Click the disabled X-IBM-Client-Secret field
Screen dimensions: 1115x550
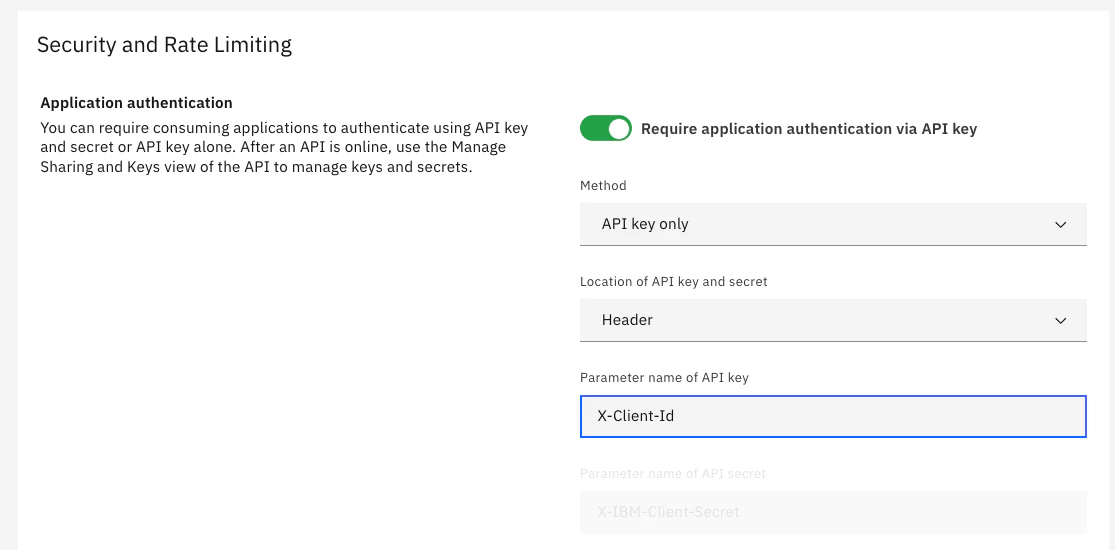[x=833, y=512]
